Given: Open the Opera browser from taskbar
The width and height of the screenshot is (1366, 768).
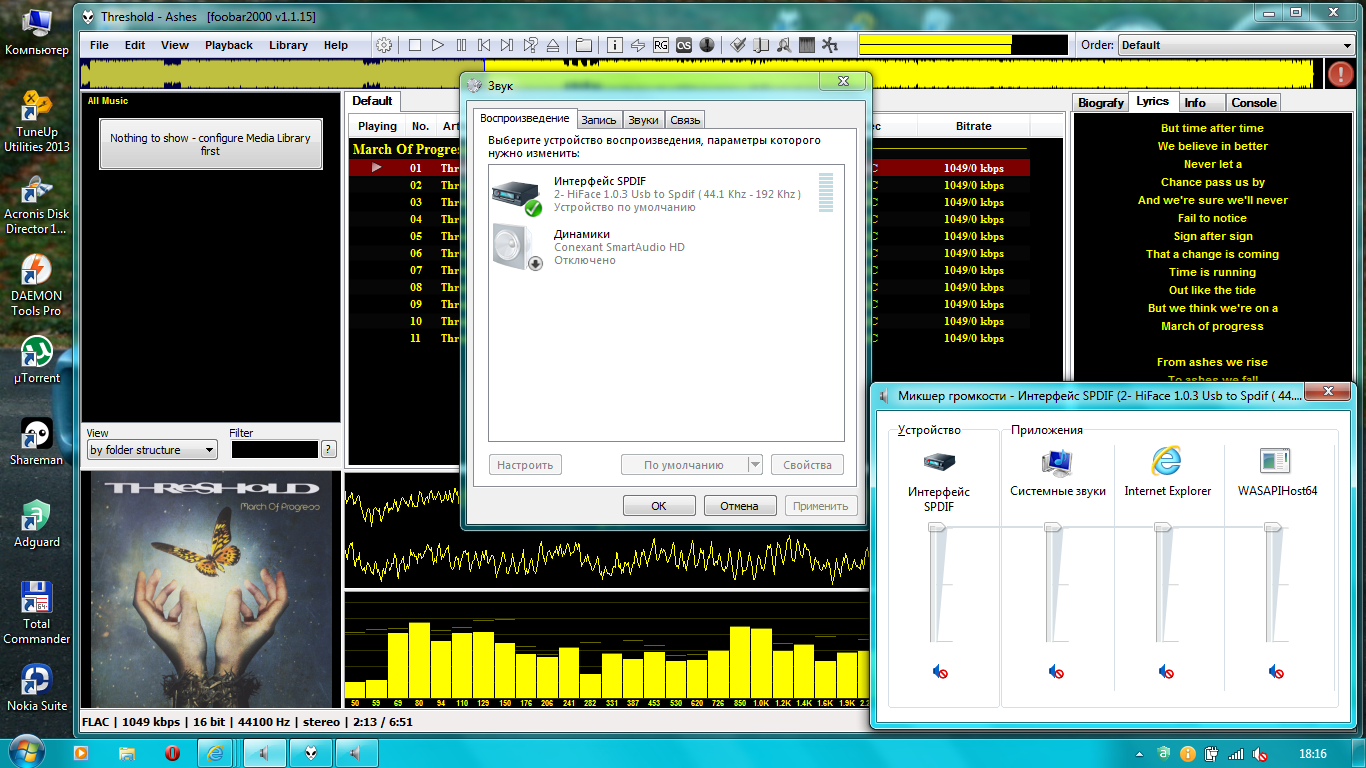Looking at the screenshot, I should pyautogui.click(x=172, y=752).
